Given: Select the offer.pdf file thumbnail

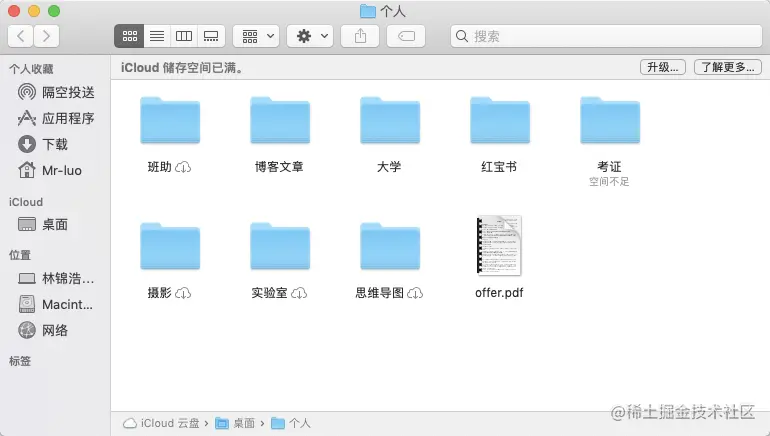Looking at the screenshot, I should coord(499,245).
